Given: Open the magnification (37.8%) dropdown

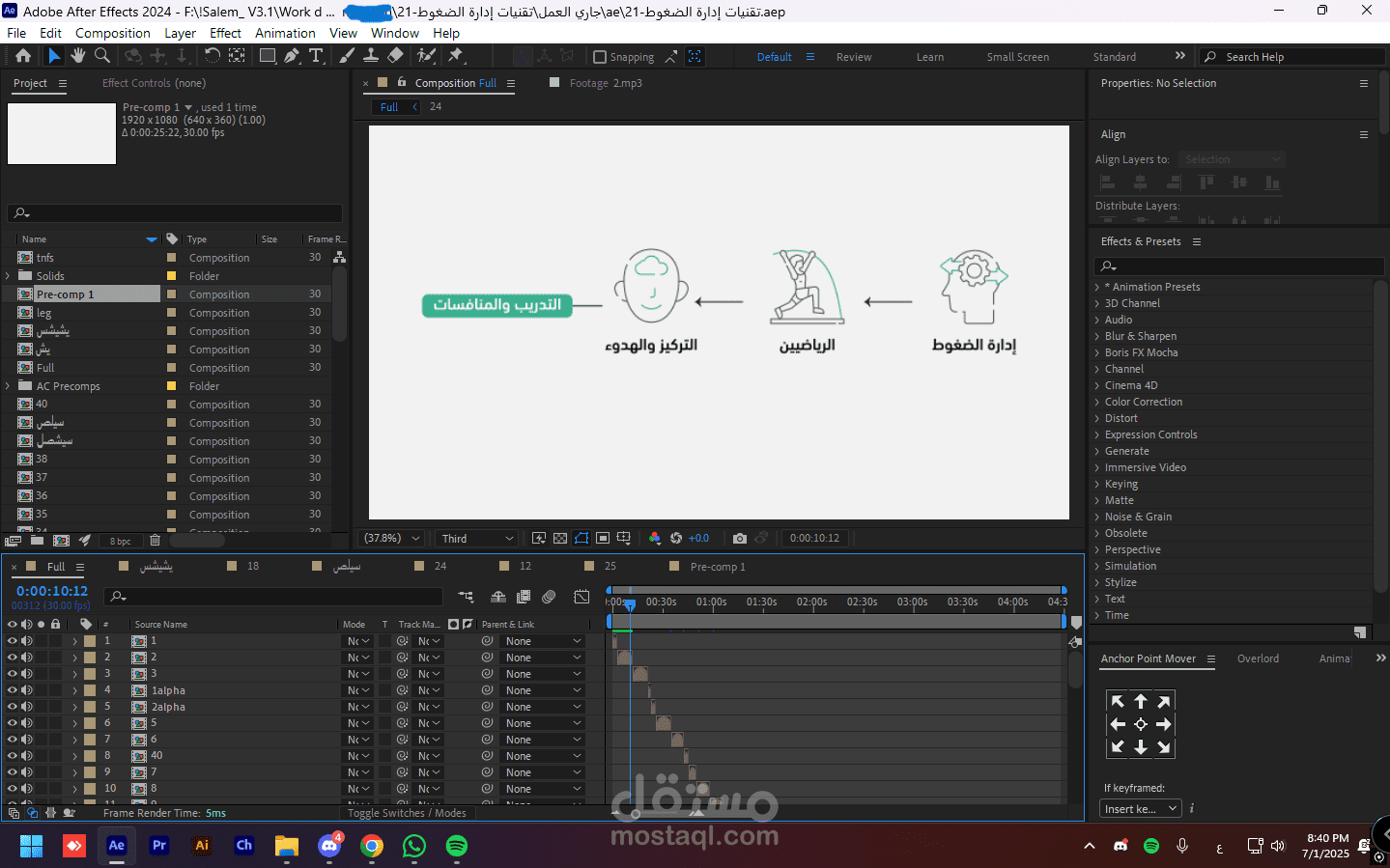Looking at the screenshot, I should 391,538.
